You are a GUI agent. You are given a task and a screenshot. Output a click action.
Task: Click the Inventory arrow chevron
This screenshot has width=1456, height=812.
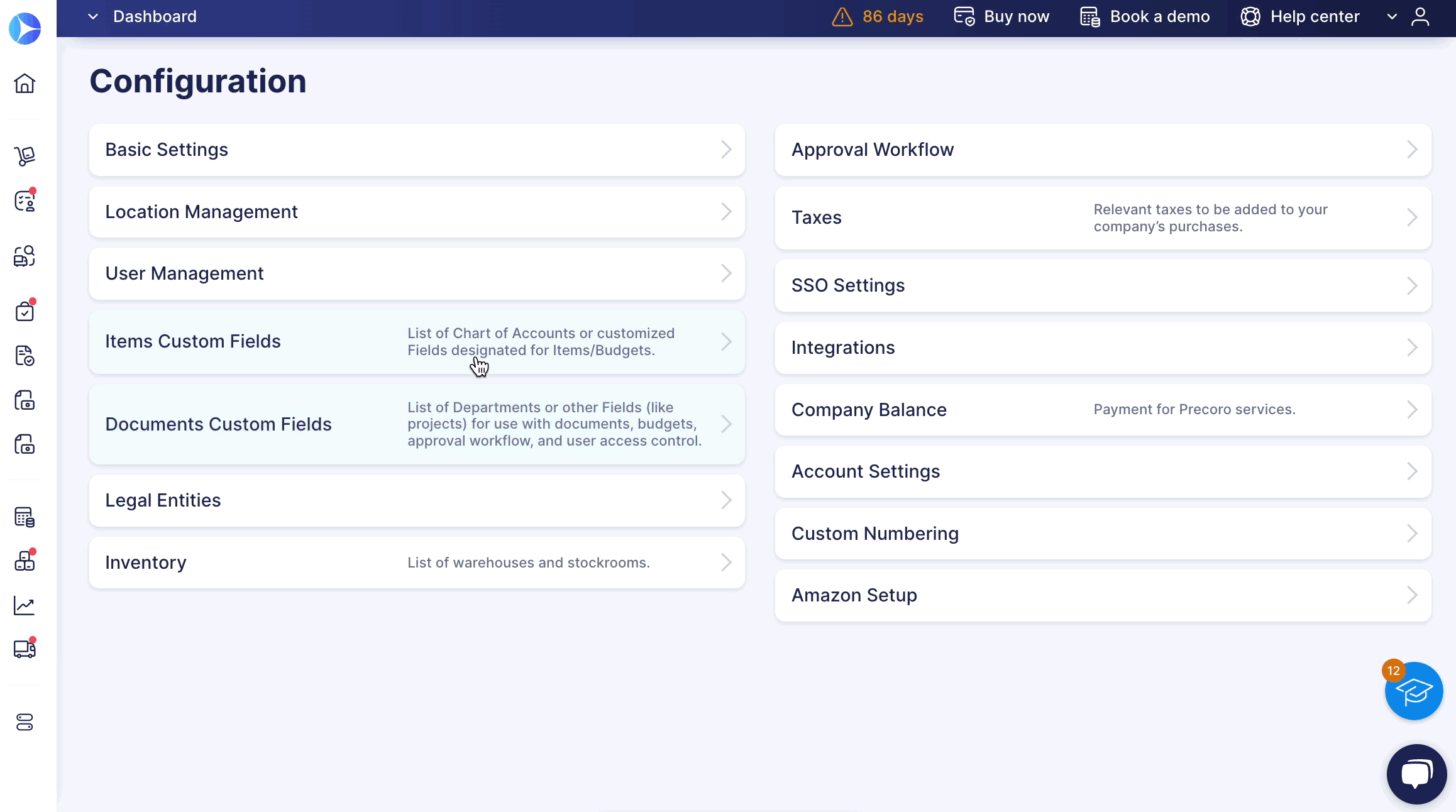click(727, 562)
